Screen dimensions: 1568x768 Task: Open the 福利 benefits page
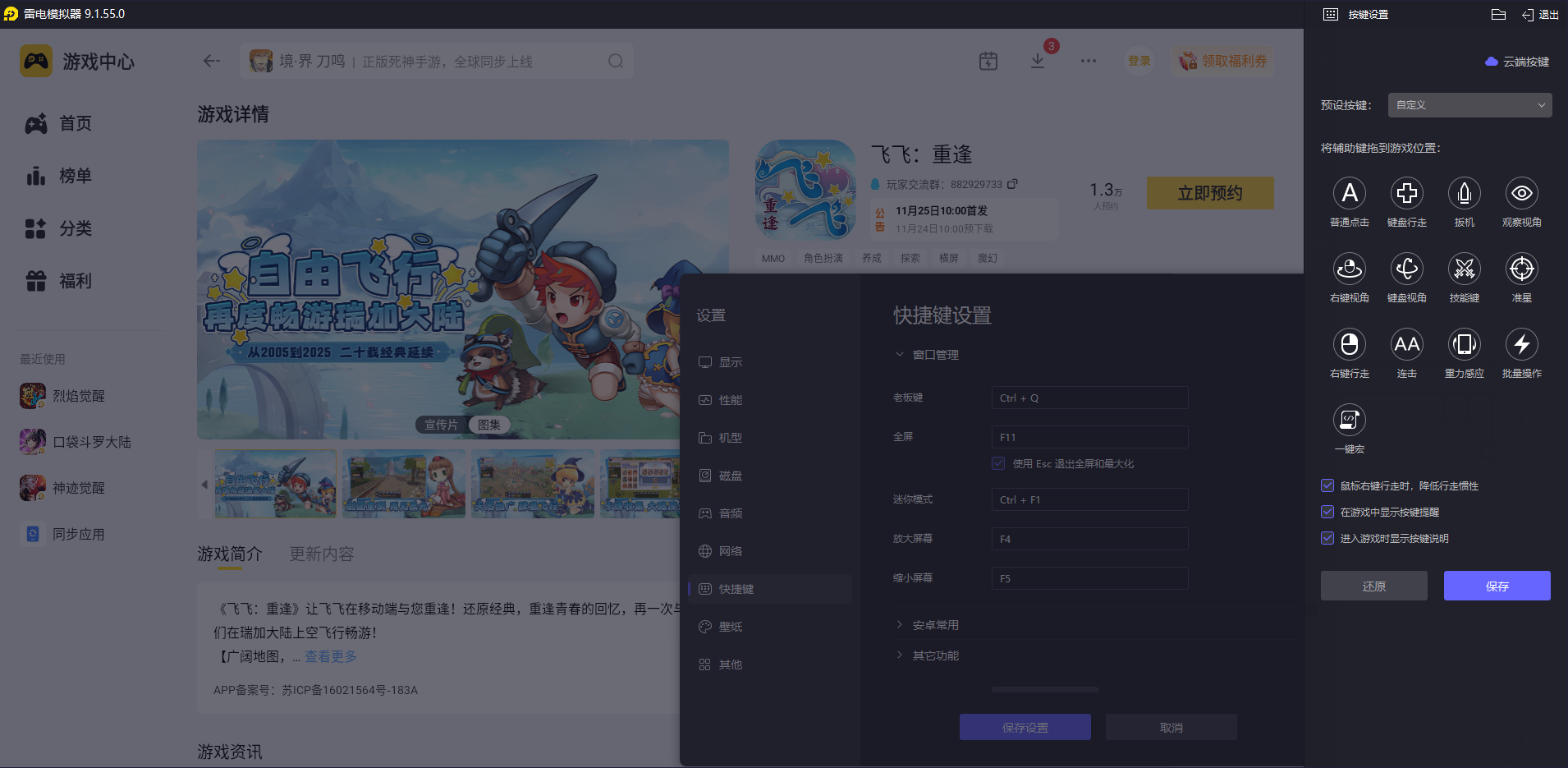coord(59,281)
